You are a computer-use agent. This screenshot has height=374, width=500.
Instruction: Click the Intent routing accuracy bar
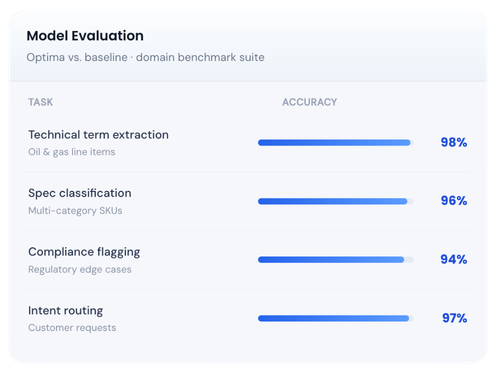[x=336, y=318]
